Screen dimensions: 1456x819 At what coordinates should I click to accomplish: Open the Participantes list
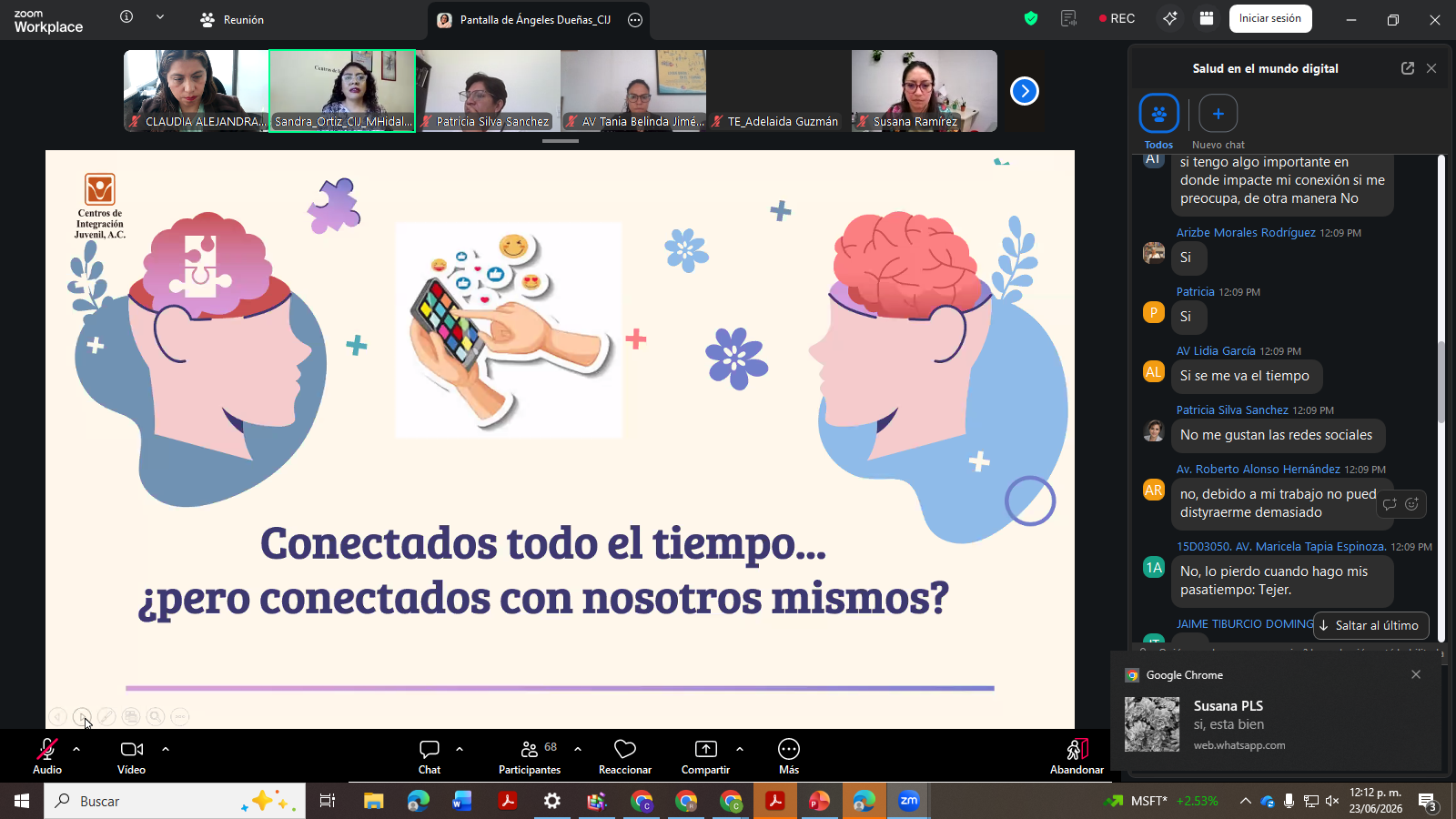(530, 756)
